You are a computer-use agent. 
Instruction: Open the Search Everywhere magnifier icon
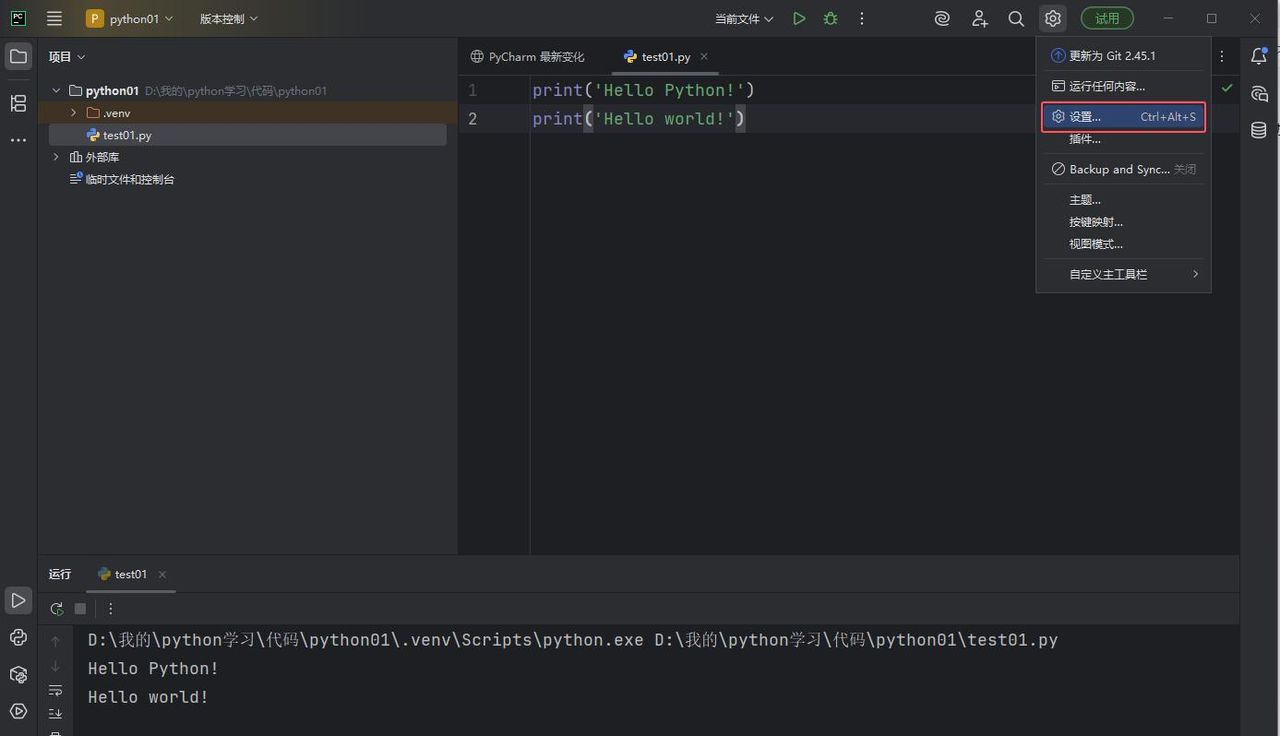[1016, 18]
